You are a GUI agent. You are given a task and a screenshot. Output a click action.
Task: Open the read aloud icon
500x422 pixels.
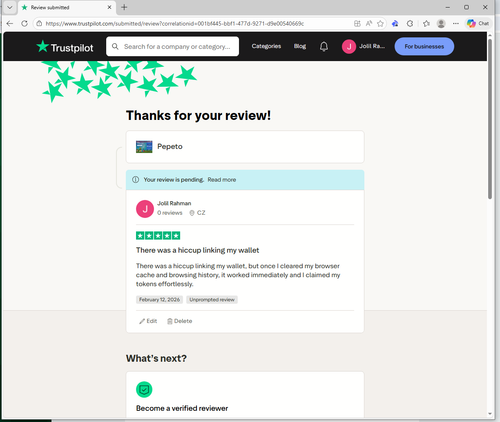369,23
